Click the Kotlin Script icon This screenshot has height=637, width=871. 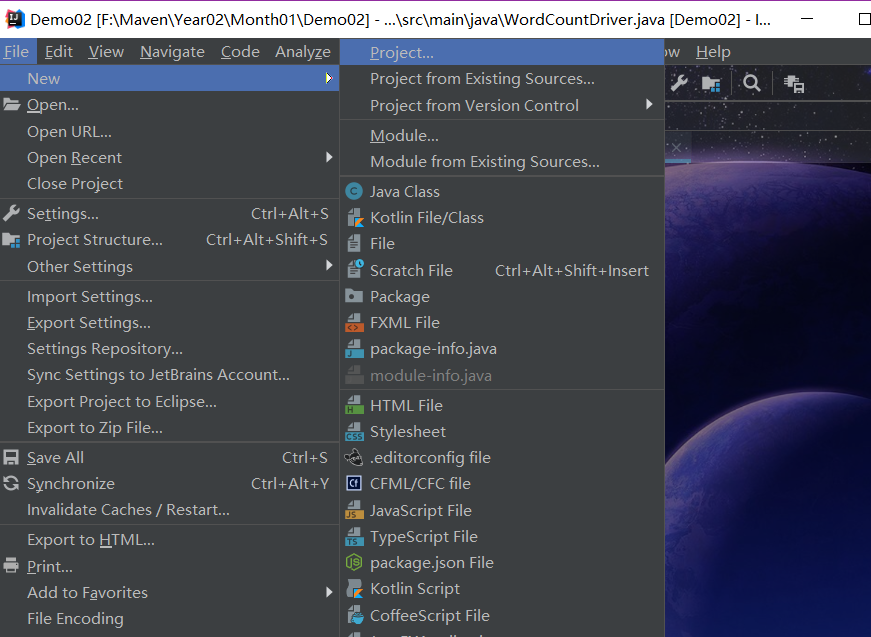tap(354, 589)
